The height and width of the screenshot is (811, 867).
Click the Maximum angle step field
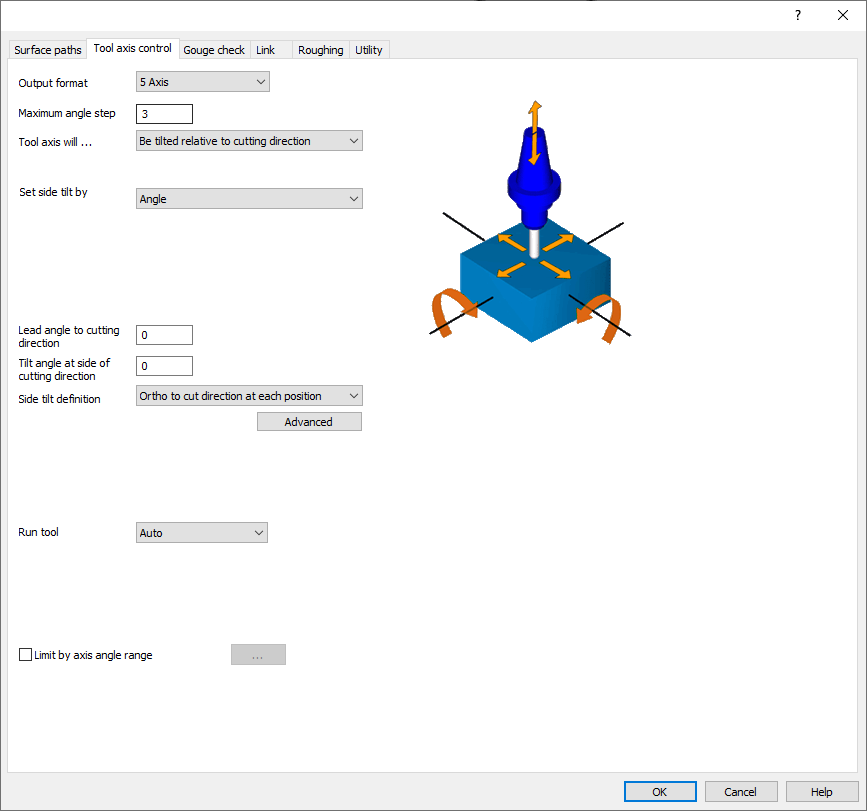(x=164, y=114)
